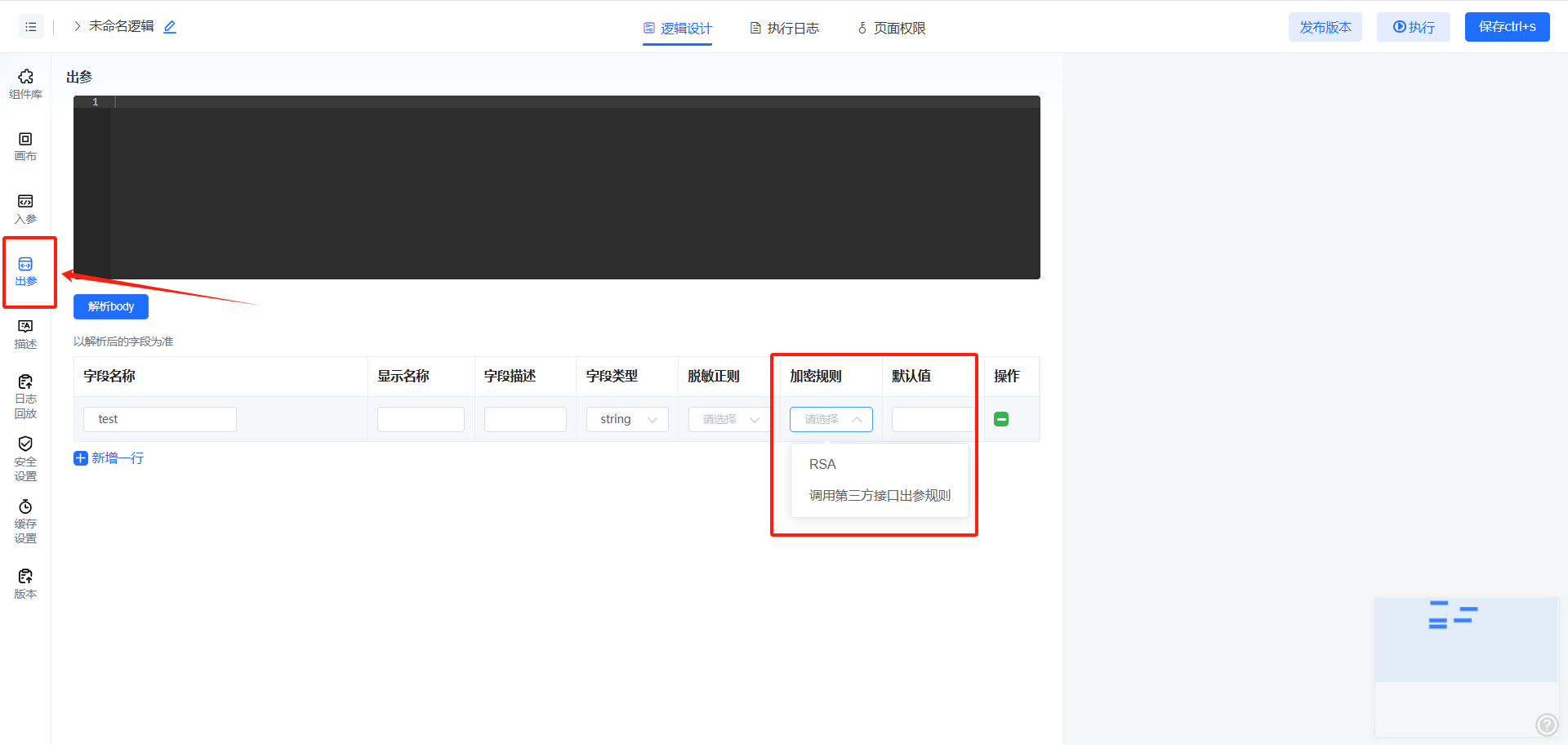
Task: Focus the empty 显示名称 input field
Action: (x=421, y=419)
